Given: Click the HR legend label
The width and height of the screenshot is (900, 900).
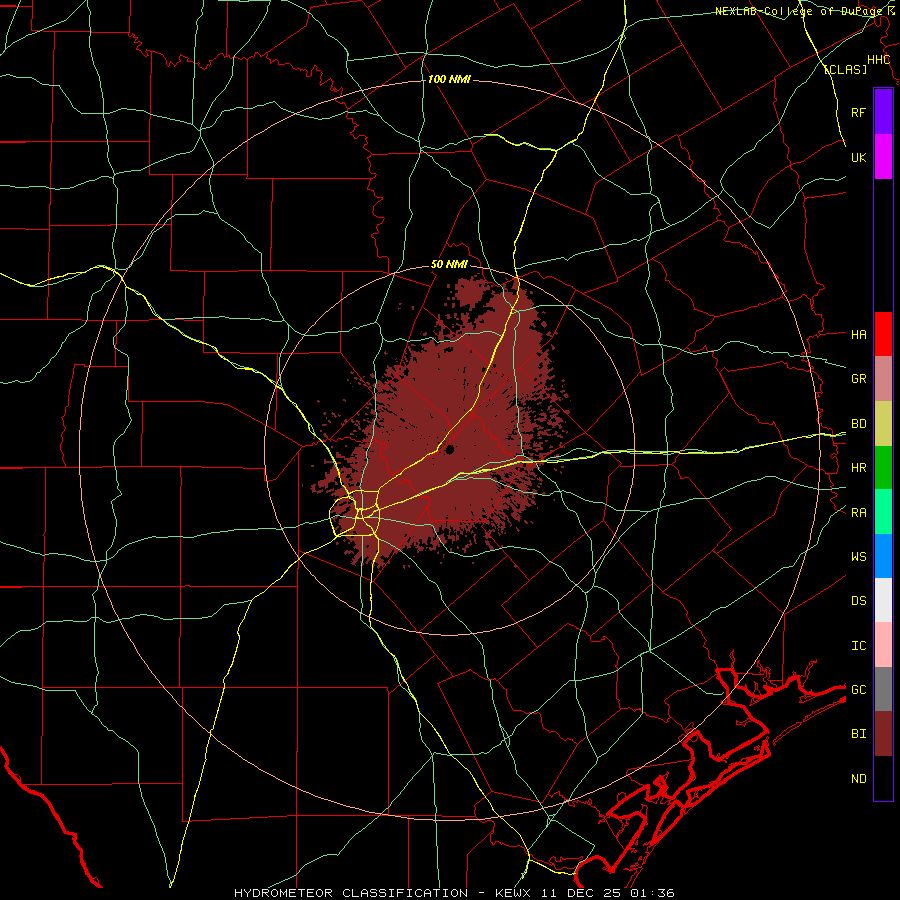Looking at the screenshot, I should (x=858, y=468).
